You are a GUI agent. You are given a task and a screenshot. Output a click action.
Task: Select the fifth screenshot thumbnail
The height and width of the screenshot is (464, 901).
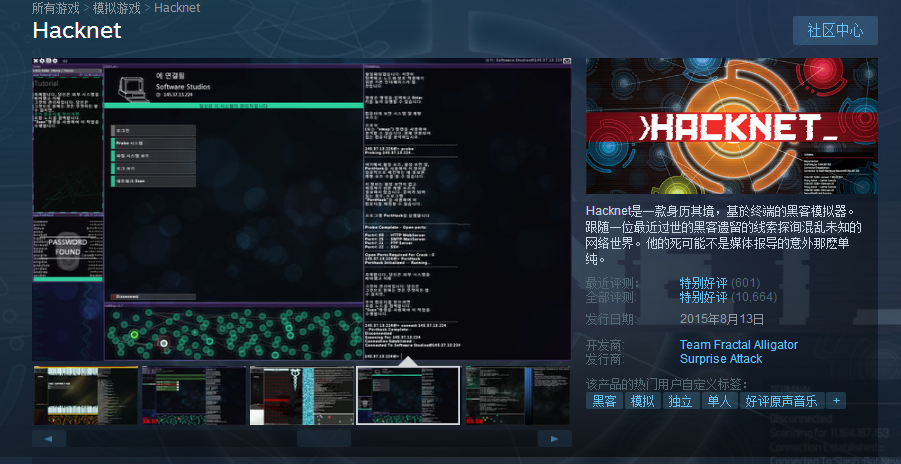point(517,396)
